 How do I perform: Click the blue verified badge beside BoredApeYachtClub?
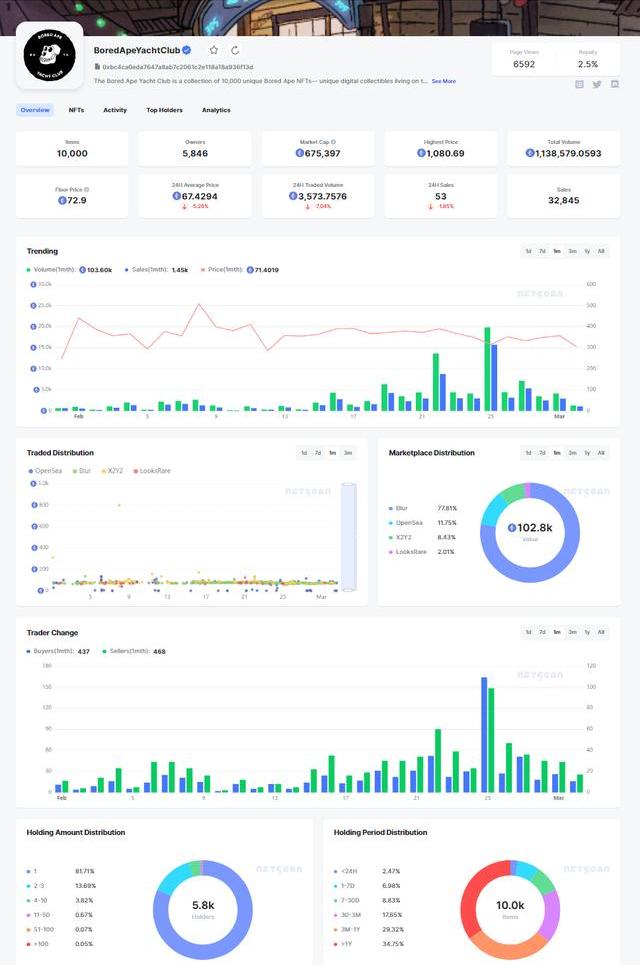coord(186,50)
